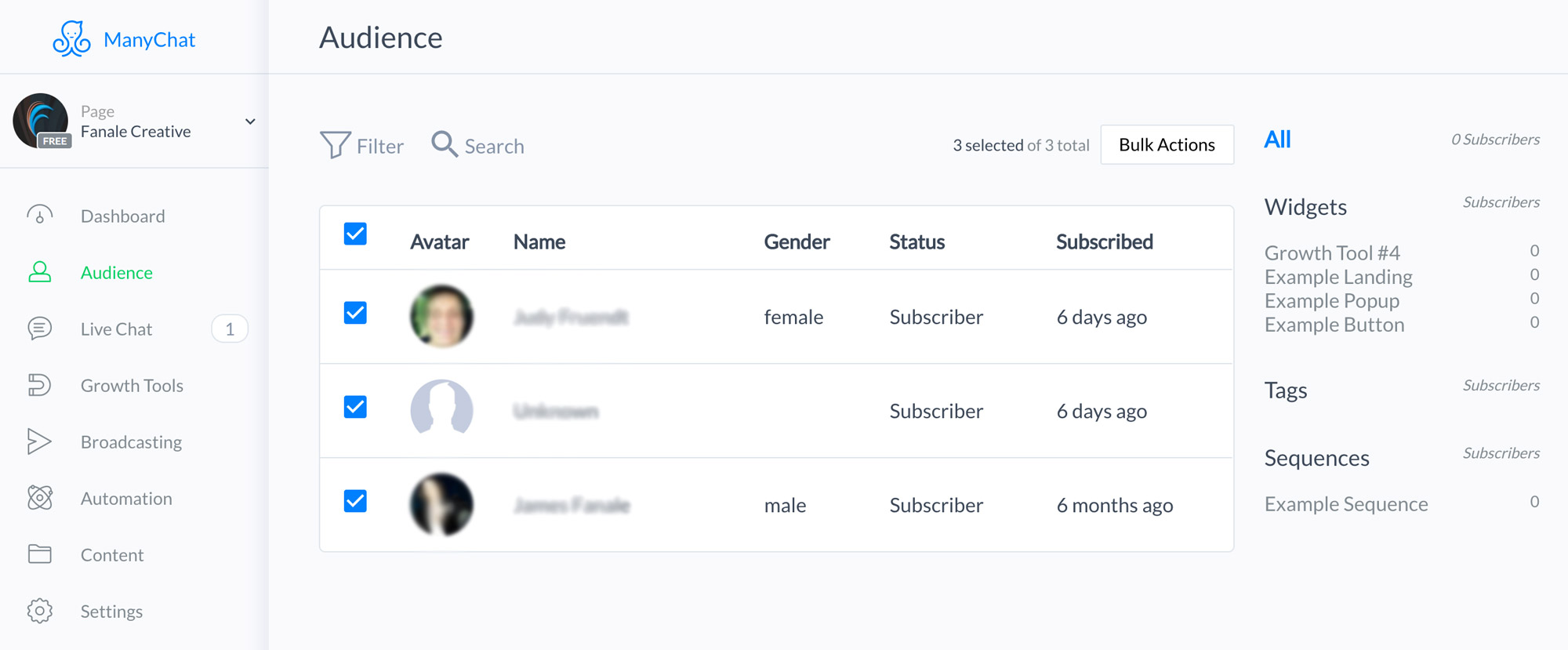Click the Filter funnel icon
1568x650 pixels.
pos(335,145)
